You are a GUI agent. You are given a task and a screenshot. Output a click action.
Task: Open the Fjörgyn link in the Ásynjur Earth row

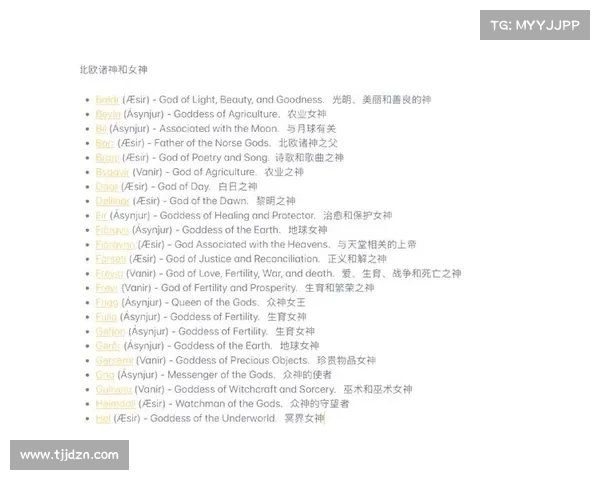pyautogui.click(x=112, y=230)
